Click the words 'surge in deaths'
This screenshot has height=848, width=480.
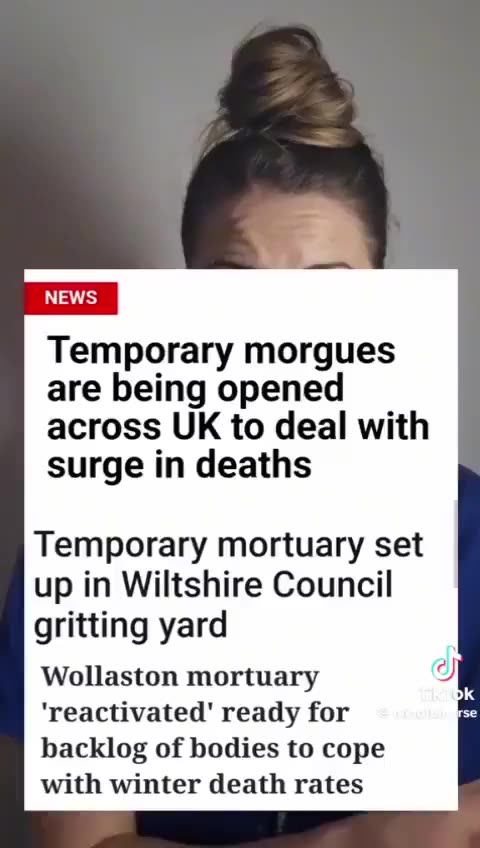click(179, 464)
